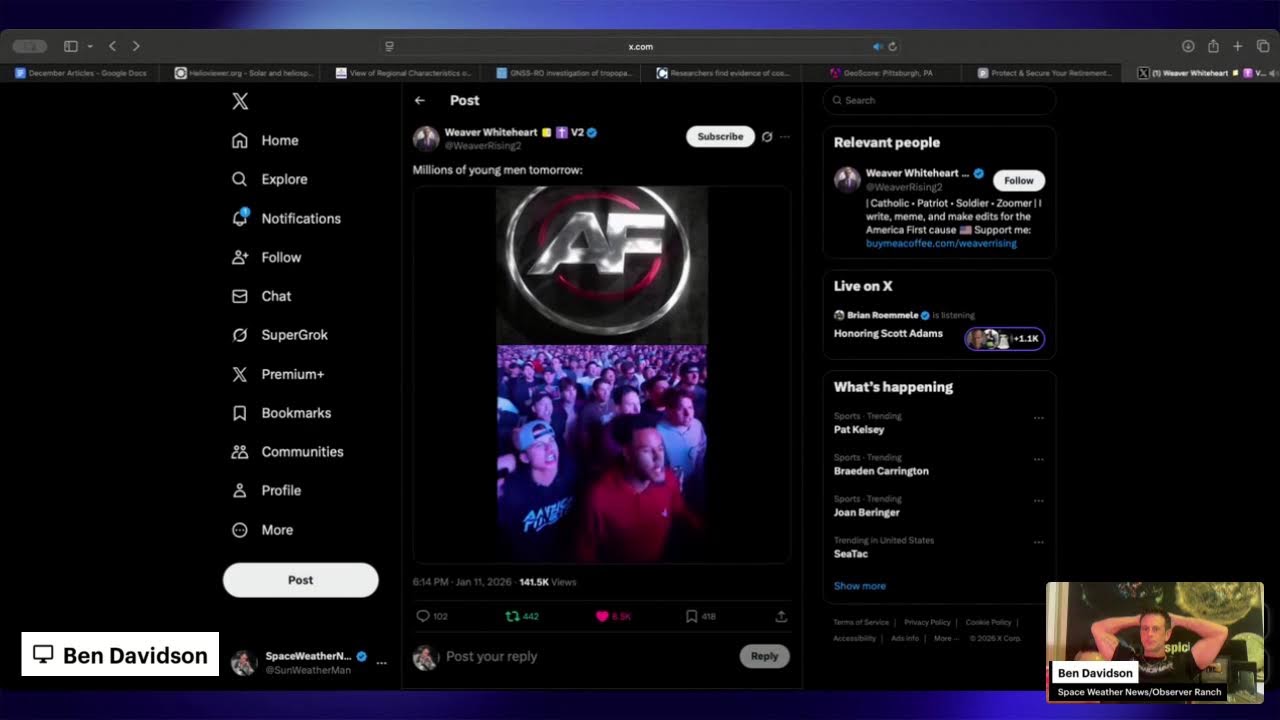This screenshot has height=720, width=1280.
Task: Click the share icon under the post
Action: point(781,616)
